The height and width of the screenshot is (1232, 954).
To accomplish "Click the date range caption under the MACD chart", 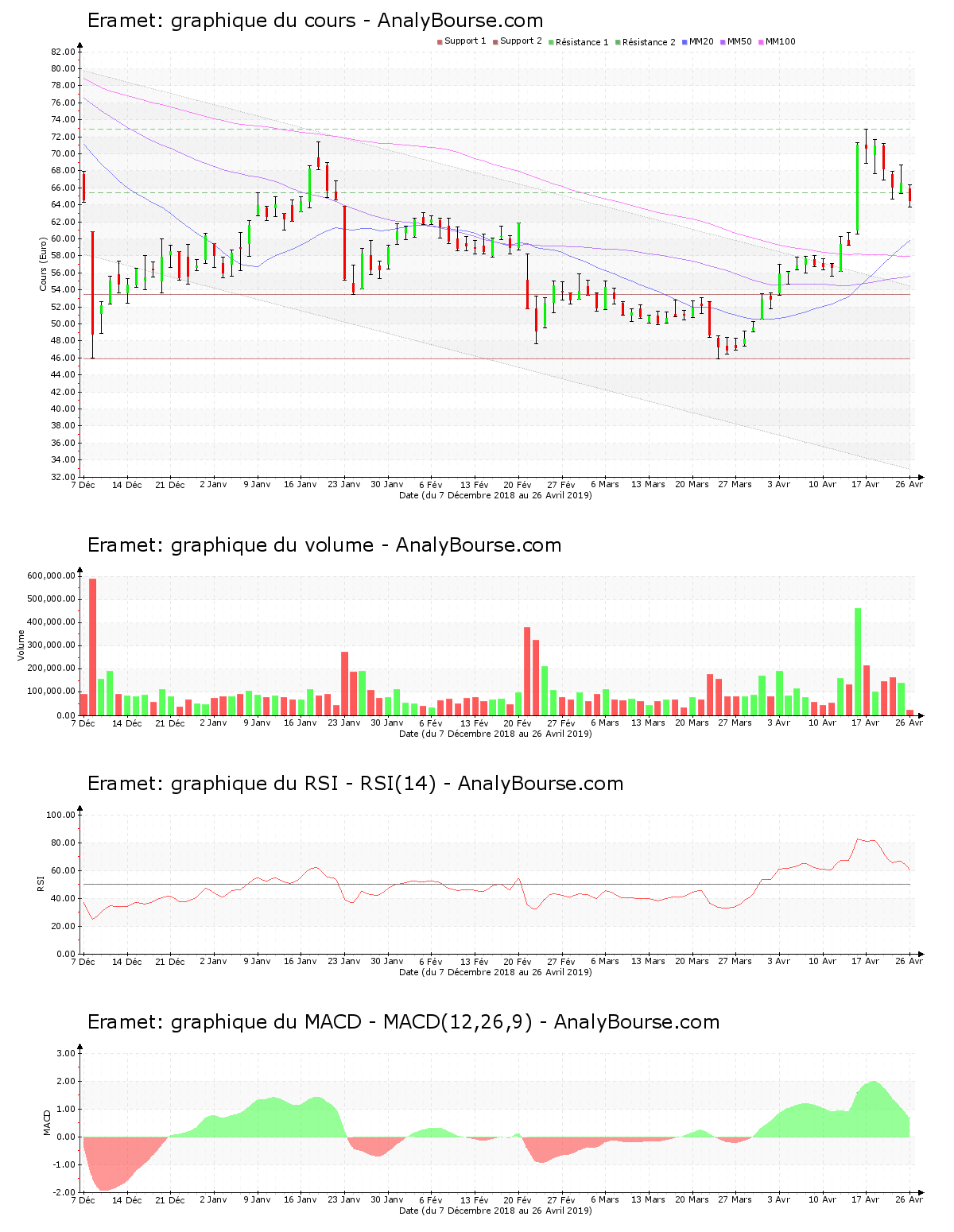I will pyautogui.click(x=495, y=1211).
